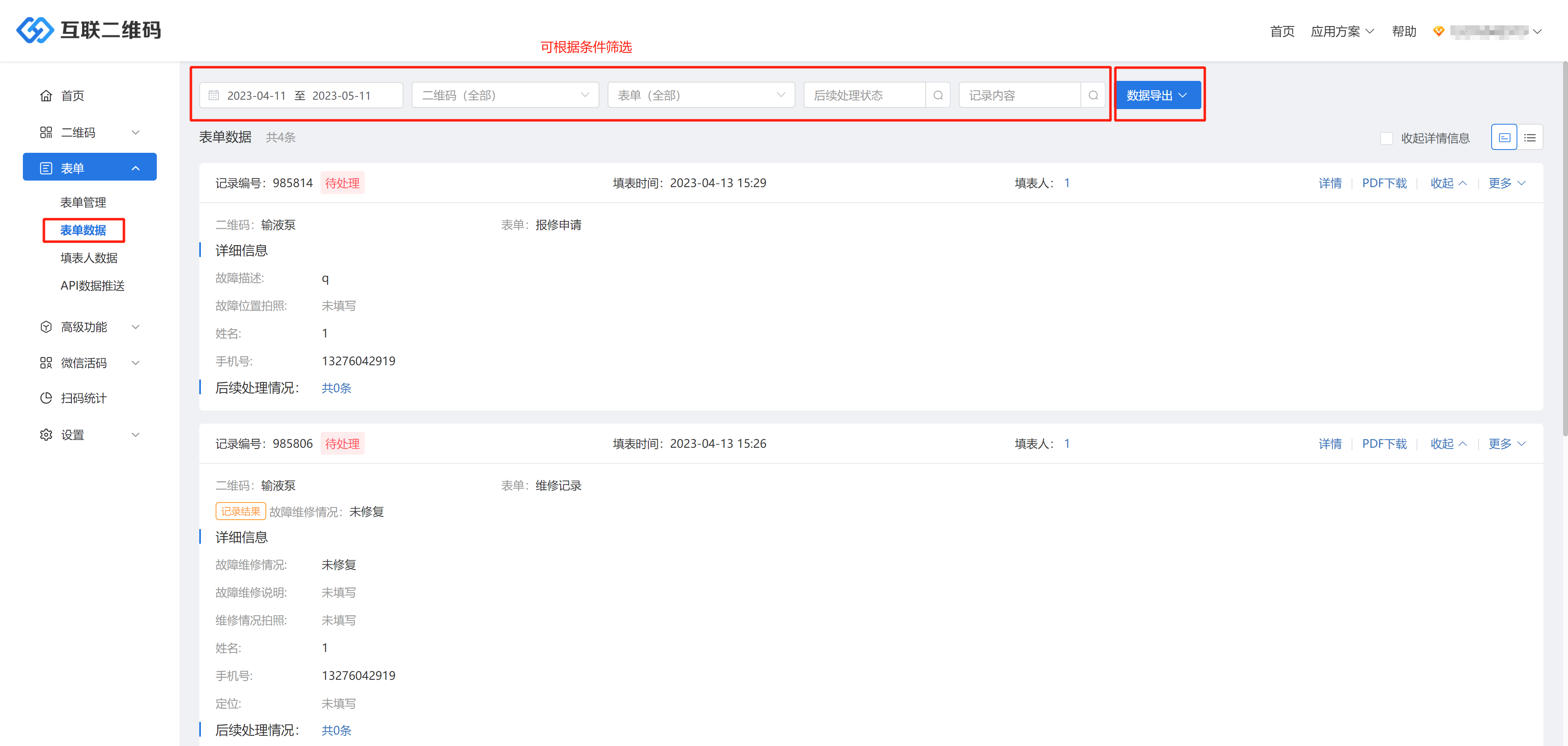Click the 记录内容 search input field
The height and width of the screenshot is (746, 1568).
(1020, 96)
